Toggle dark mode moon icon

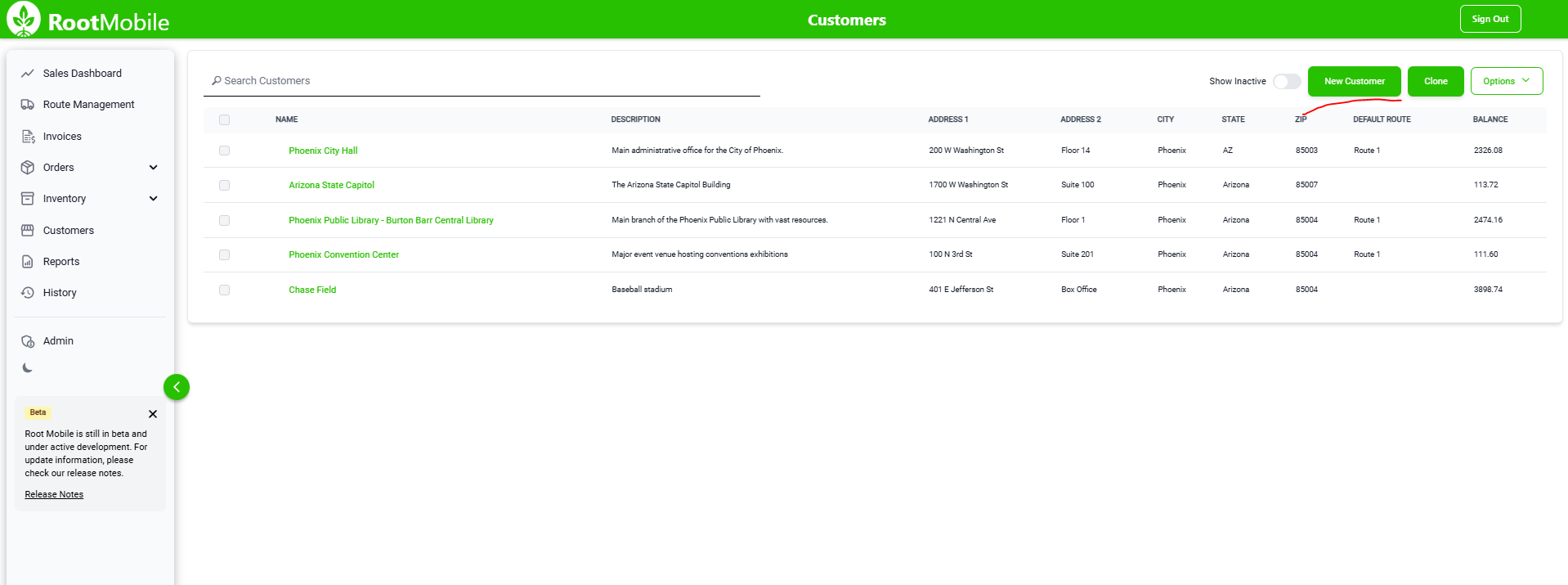coord(28,368)
